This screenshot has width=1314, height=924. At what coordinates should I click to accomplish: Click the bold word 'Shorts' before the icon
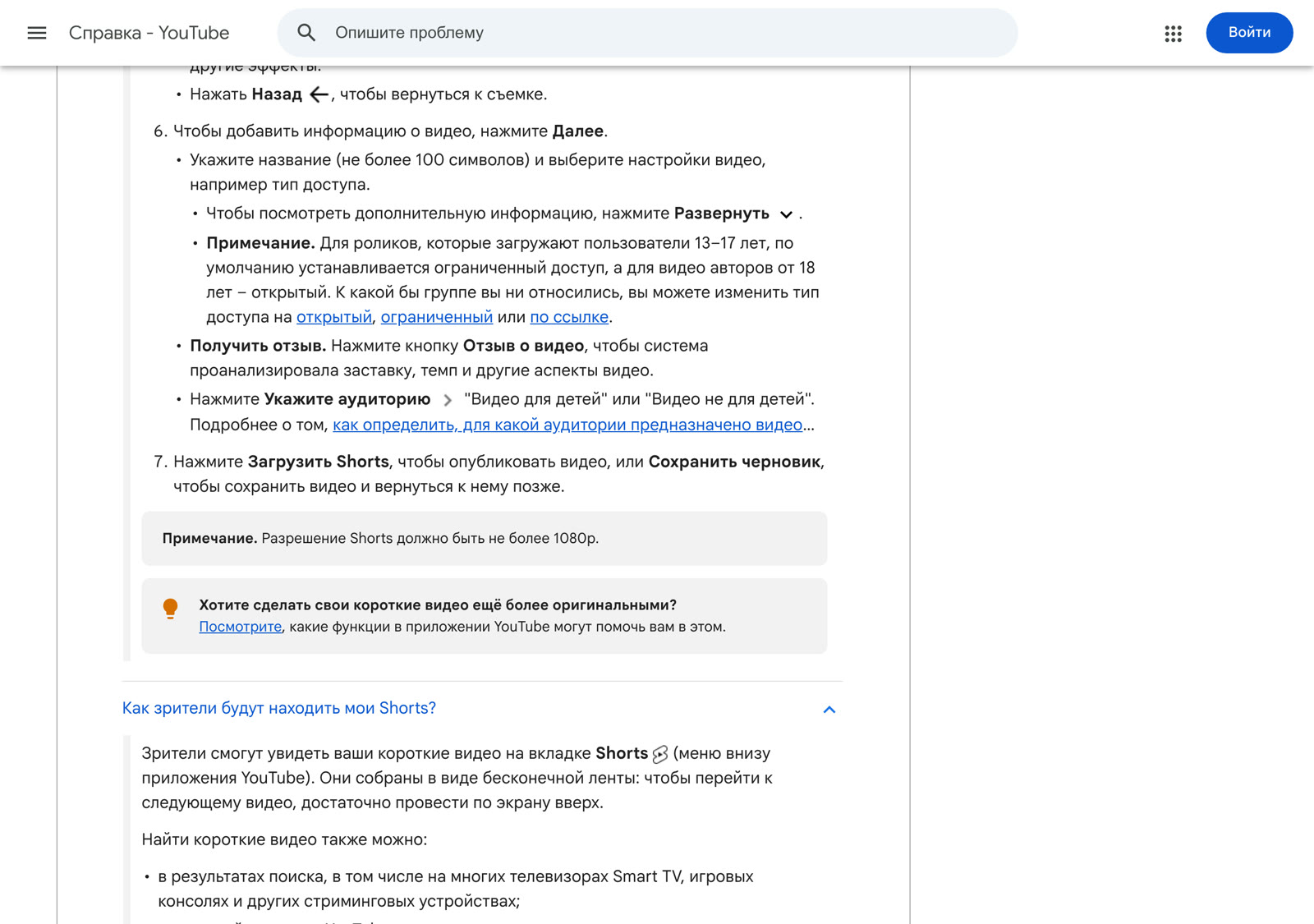tap(622, 753)
